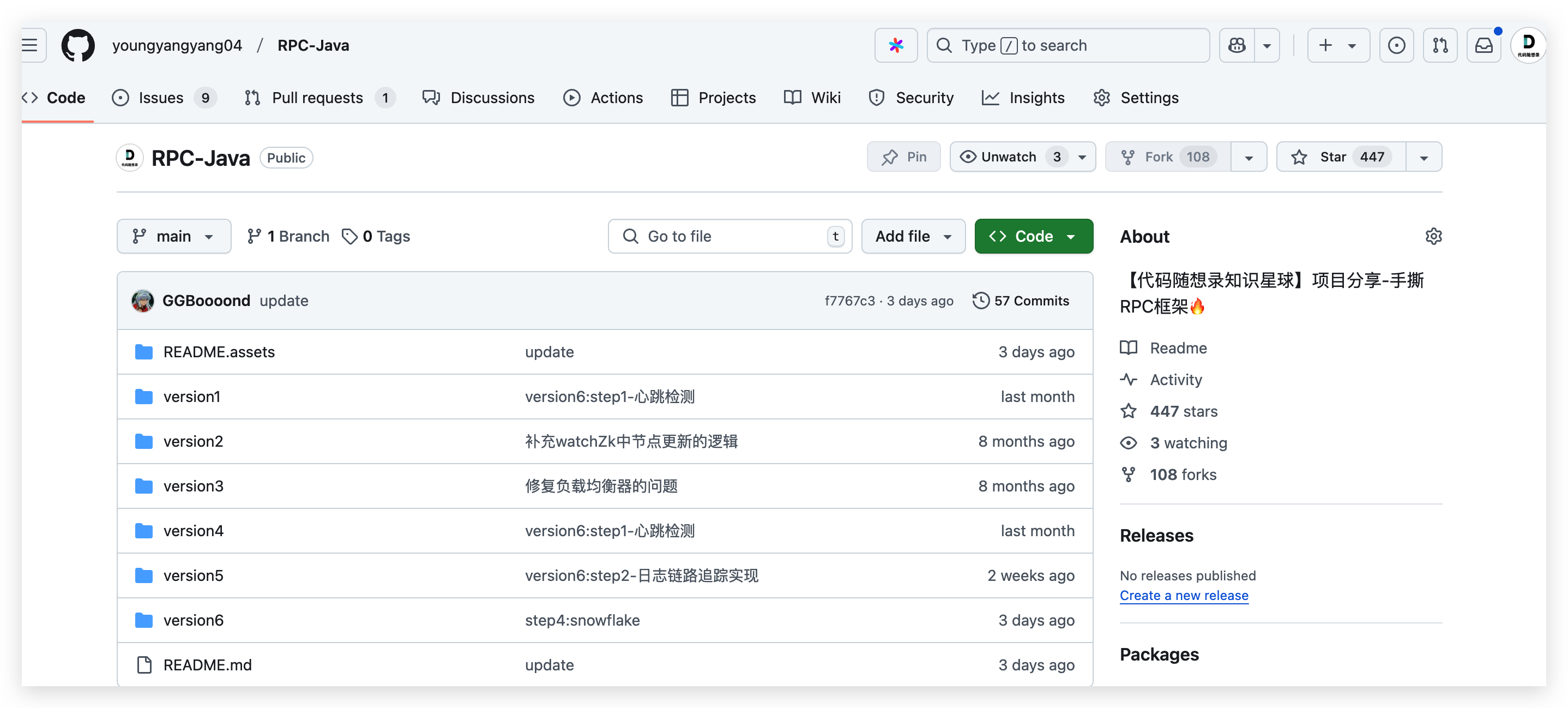The width and height of the screenshot is (1568, 708).
Task: View the 1 Branch list
Action: tap(288, 236)
